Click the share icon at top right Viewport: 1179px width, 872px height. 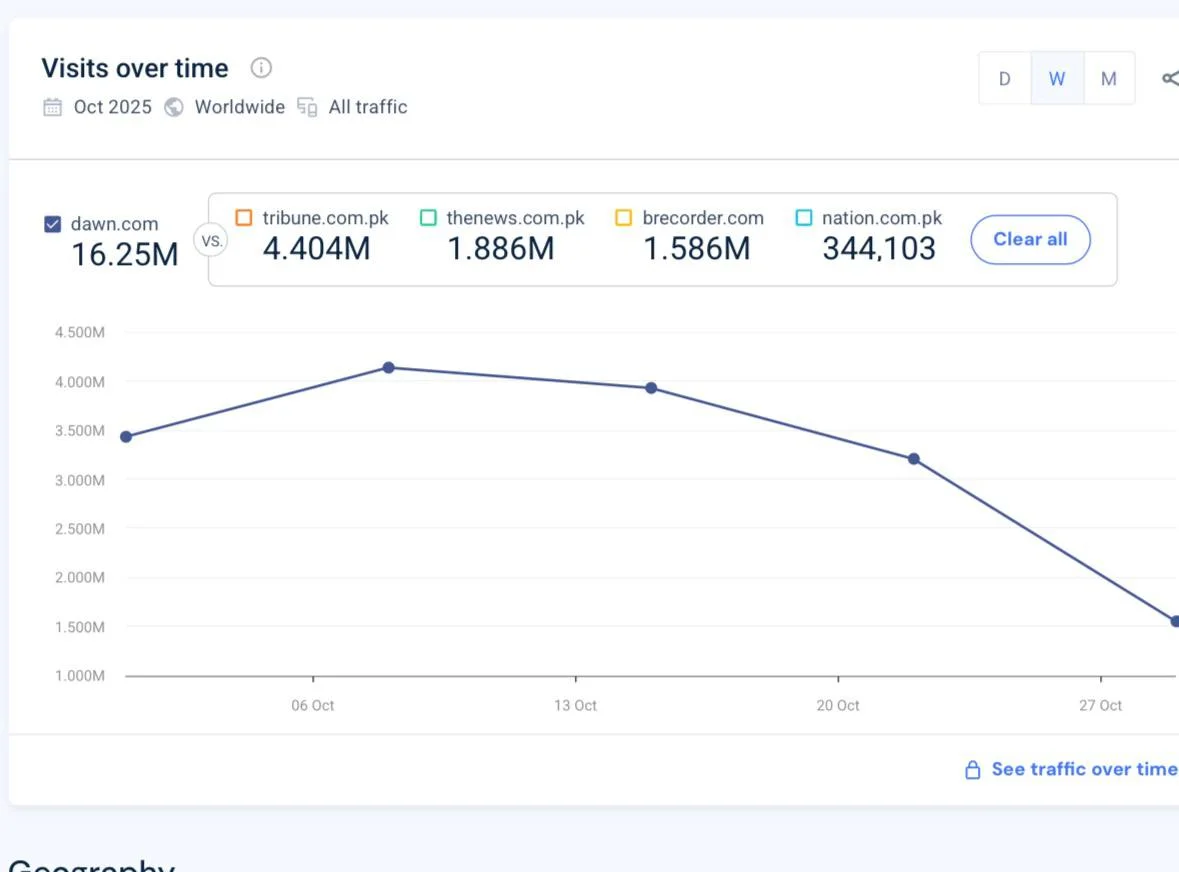[x=1169, y=79]
